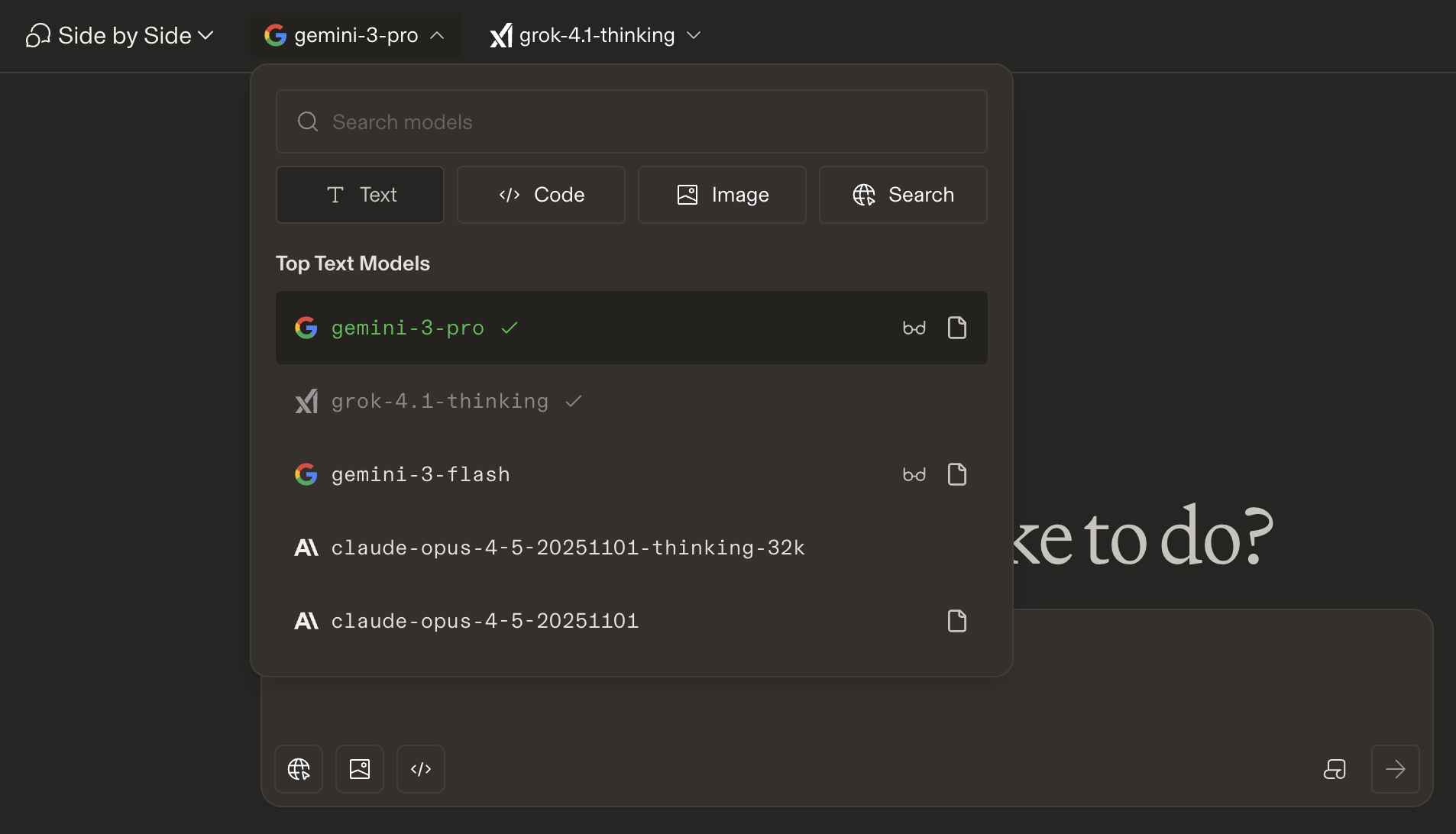The height and width of the screenshot is (834, 1456).
Task: Click the document icon next to gemini-3-flash
Action: [x=958, y=474]
